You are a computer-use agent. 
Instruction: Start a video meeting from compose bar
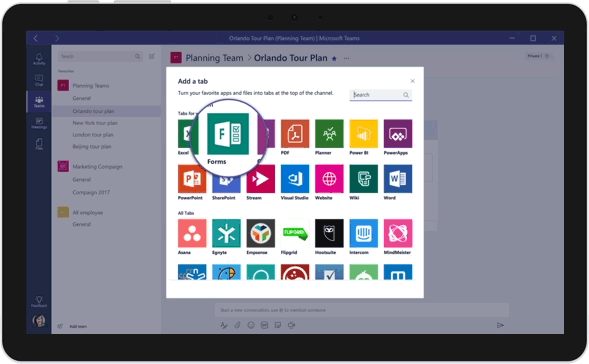[x=291, y=325]
